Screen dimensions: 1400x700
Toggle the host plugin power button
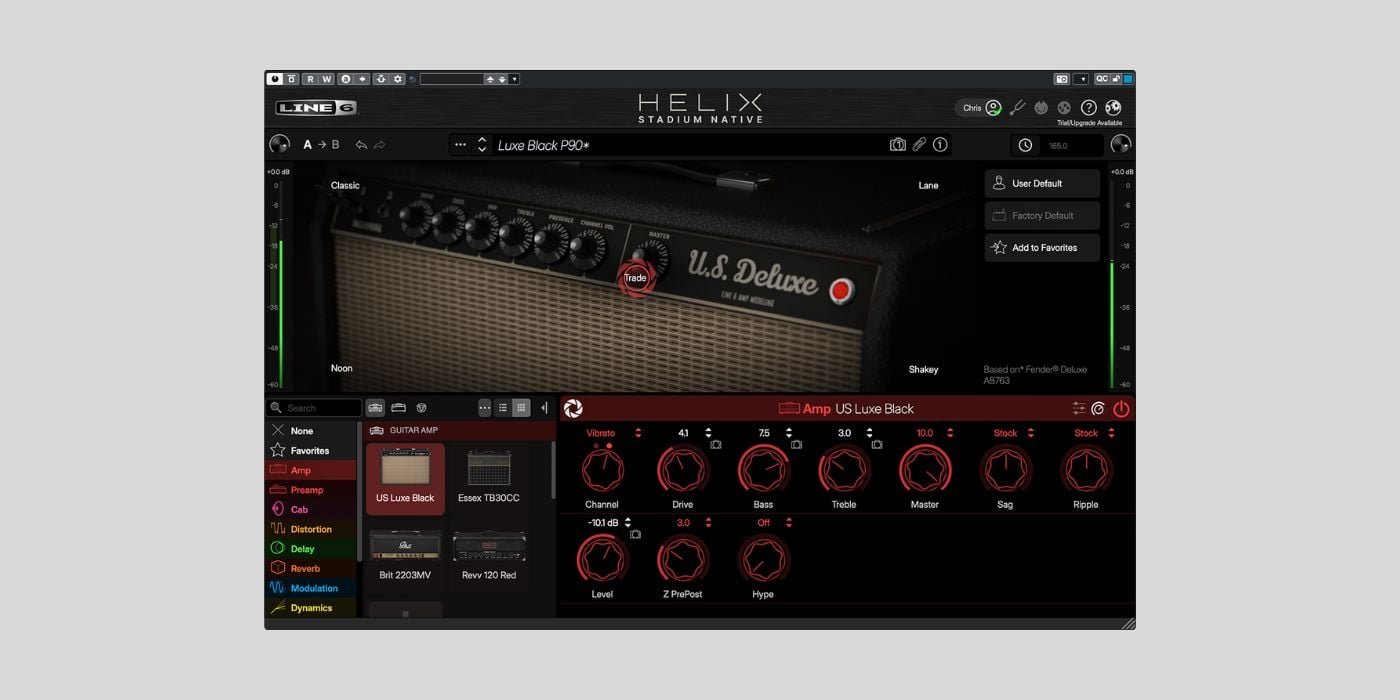click(x=274, y=79)
